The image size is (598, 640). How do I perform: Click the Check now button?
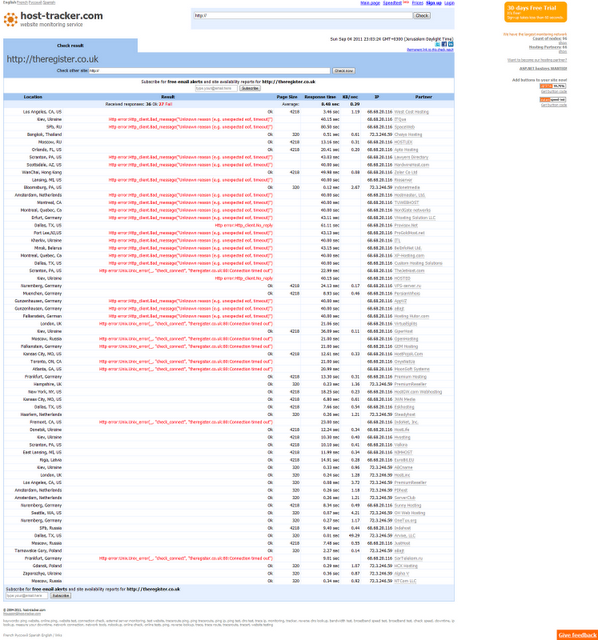[x=343, y=71]
